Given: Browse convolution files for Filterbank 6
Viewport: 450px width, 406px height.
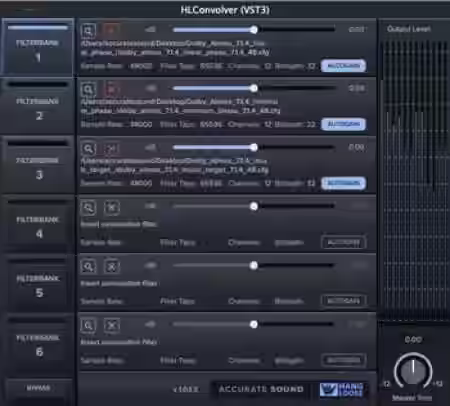Looking at the screenshot, I should pyautogui.click(x=88, y=325).
